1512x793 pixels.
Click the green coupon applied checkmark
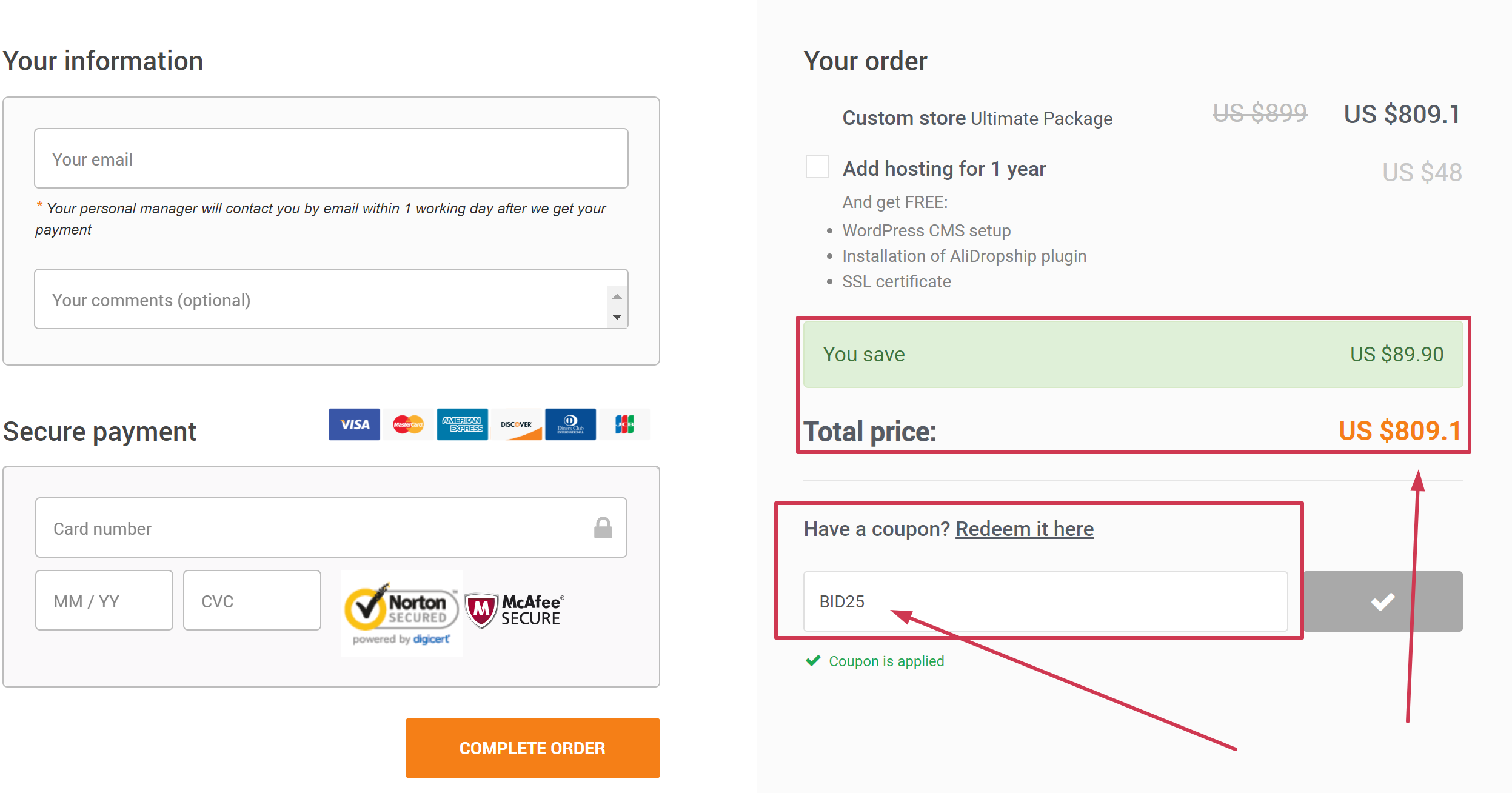pos(813,661)
